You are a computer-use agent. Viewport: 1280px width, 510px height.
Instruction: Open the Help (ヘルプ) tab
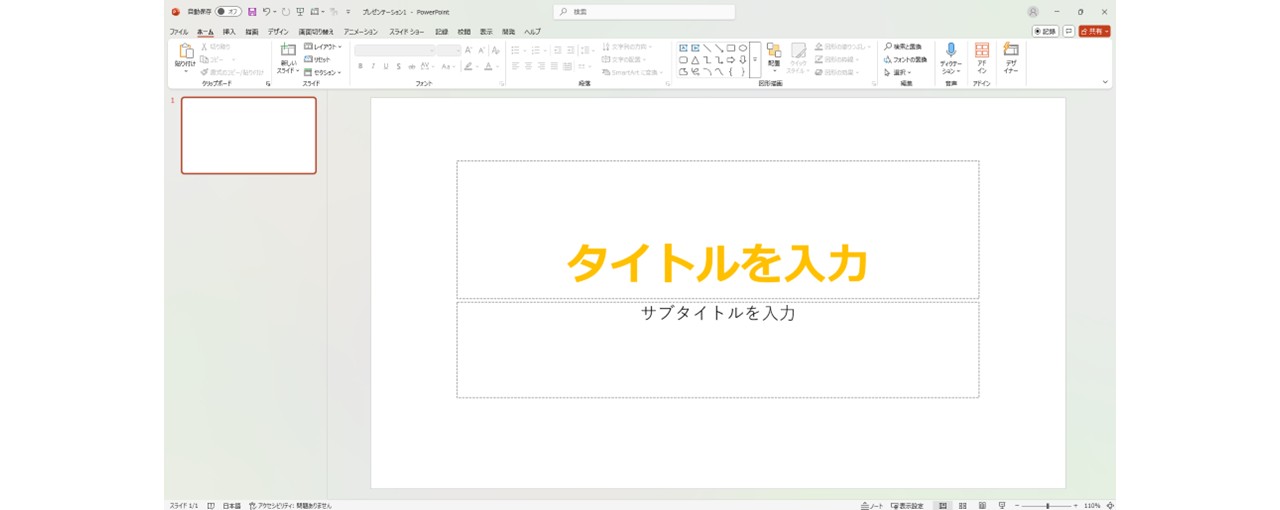tap(533, 31)
